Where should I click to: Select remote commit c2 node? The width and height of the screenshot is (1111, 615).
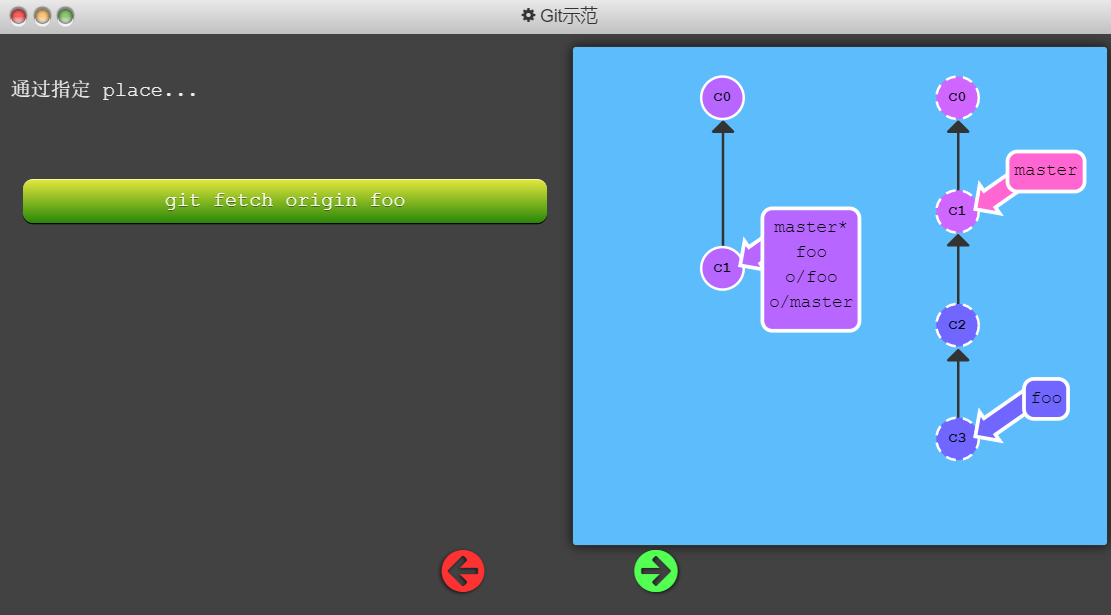pos(957,325)
